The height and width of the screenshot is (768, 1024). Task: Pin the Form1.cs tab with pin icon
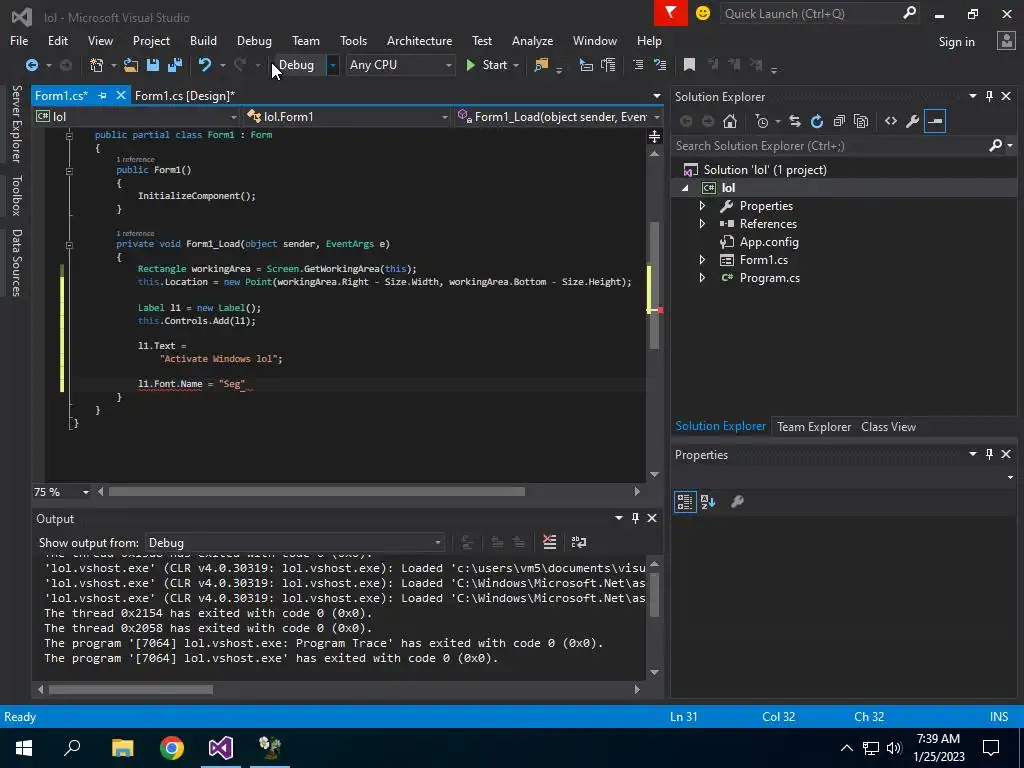pyautogui.click(x=103, y=96)
